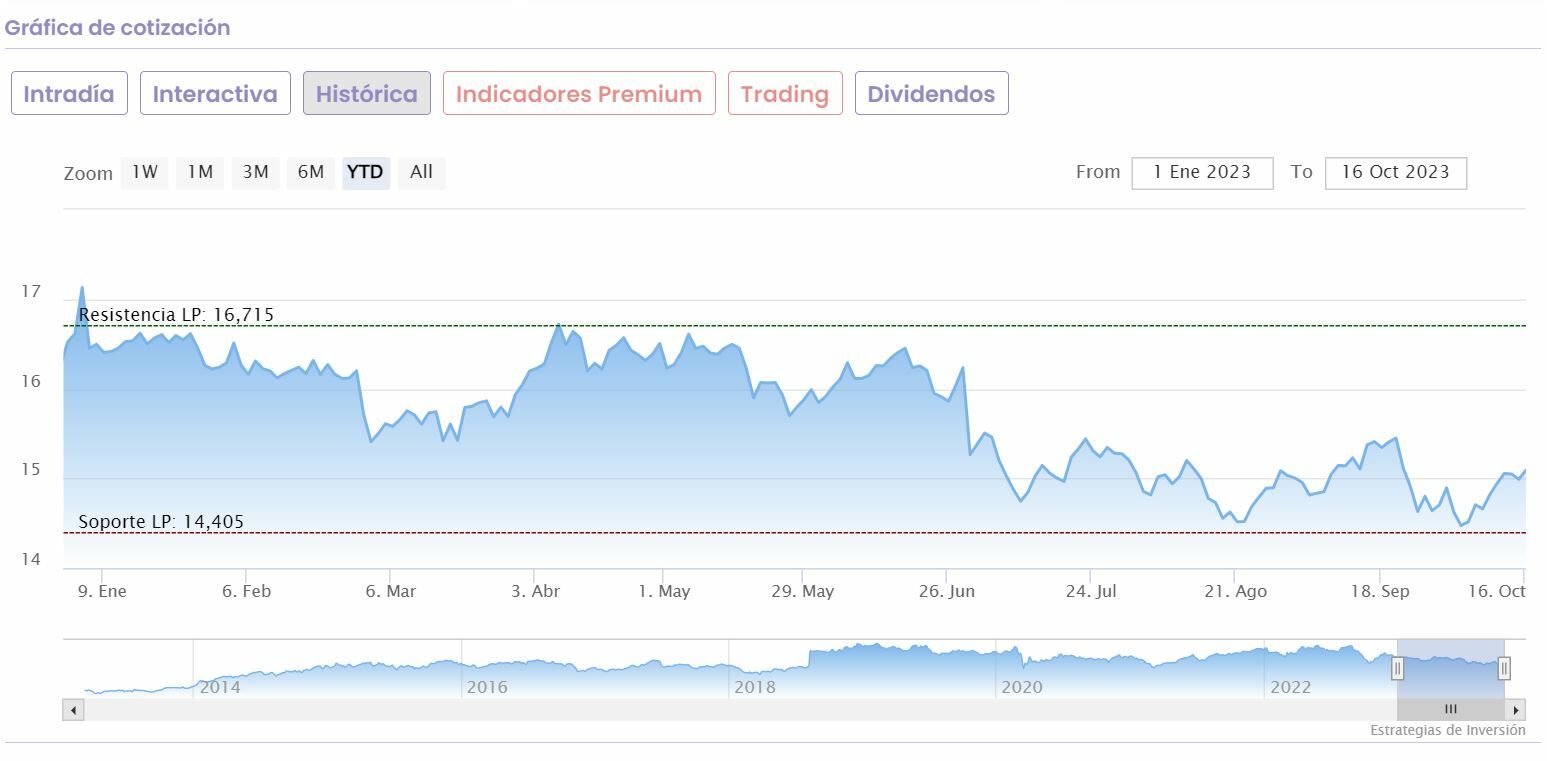Open the Indicadores Premium tab
The image size is (1547, 761).
pyautogui.click(x=579, y=94)
